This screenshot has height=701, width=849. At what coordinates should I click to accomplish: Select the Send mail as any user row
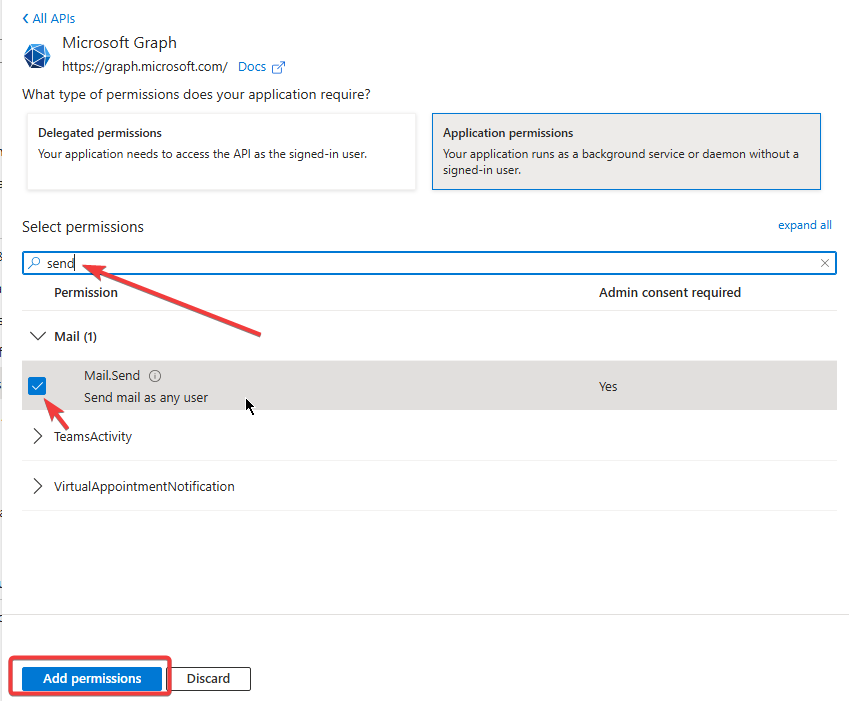pyautogui.click(x=400, y=386)
